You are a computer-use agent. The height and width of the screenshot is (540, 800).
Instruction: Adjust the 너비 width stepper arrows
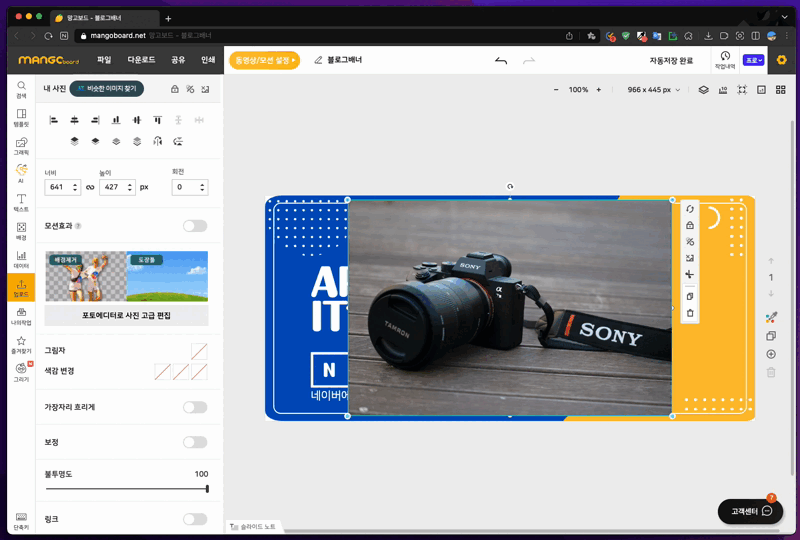click(x=75, y=187)
